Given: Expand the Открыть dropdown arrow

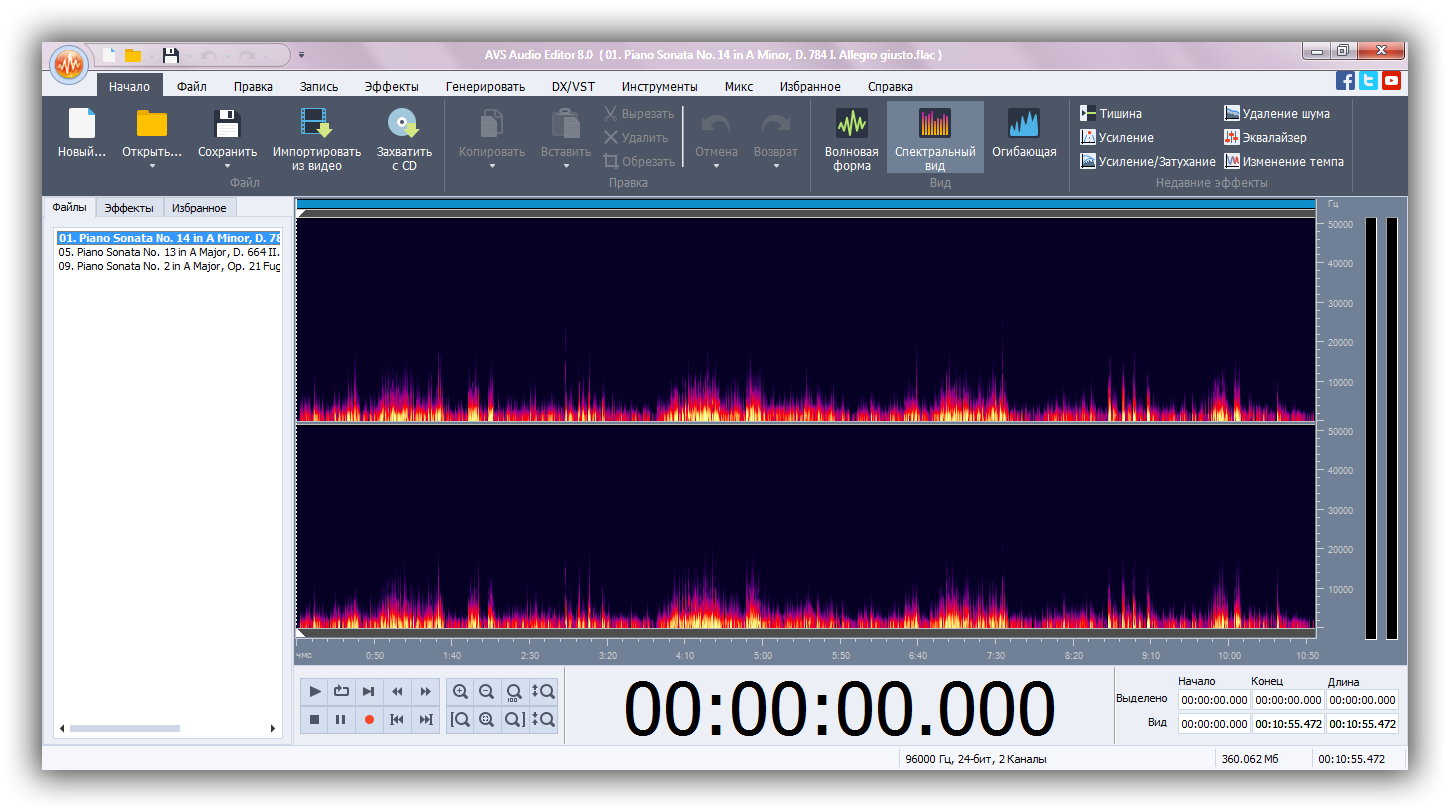Looking at the screenshot, I should pos(152,166).
